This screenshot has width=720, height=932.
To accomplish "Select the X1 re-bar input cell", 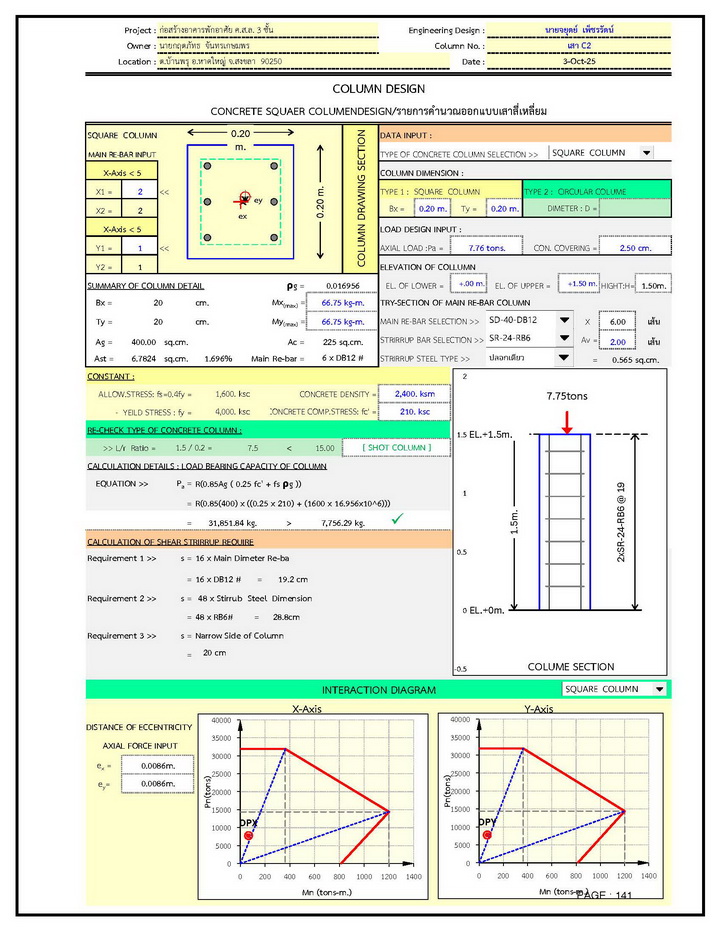I will (140, 191).
